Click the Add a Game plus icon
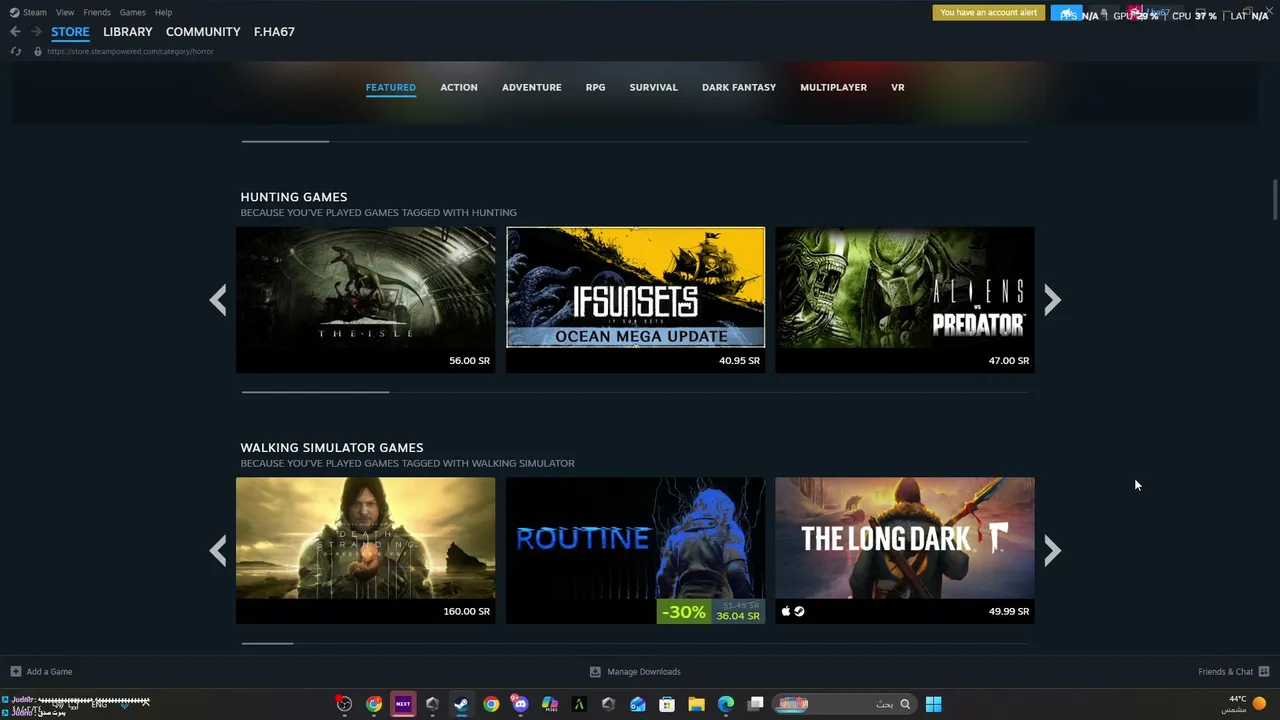Screen dimensions: 1280x720 click(15, 672)
